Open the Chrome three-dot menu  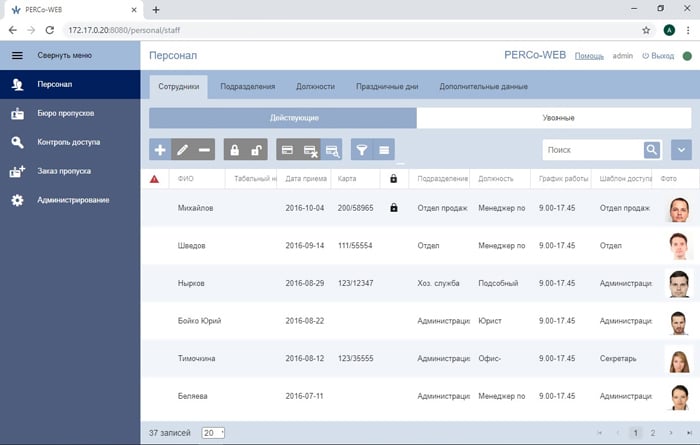[x=688, y=30]
